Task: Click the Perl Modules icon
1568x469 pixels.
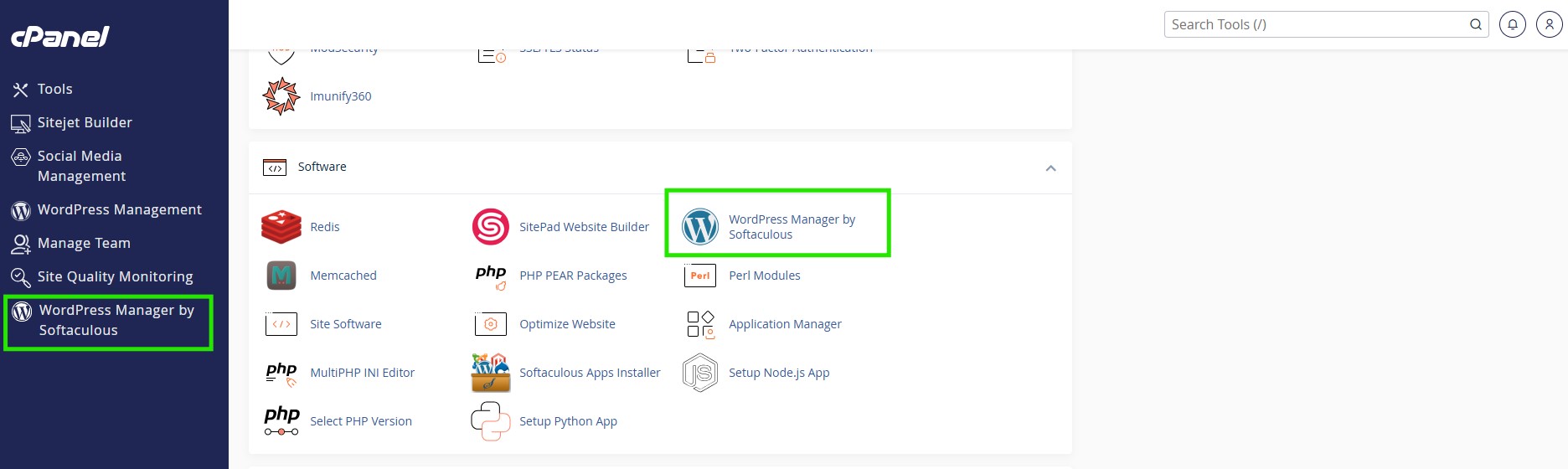Action: (700, 276)
